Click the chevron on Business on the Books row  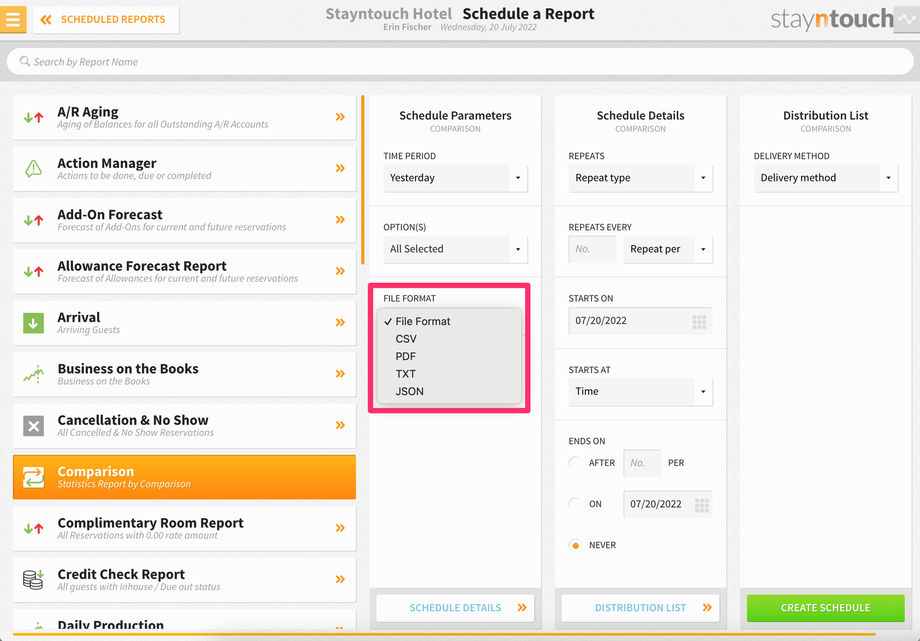coord(340,373)
